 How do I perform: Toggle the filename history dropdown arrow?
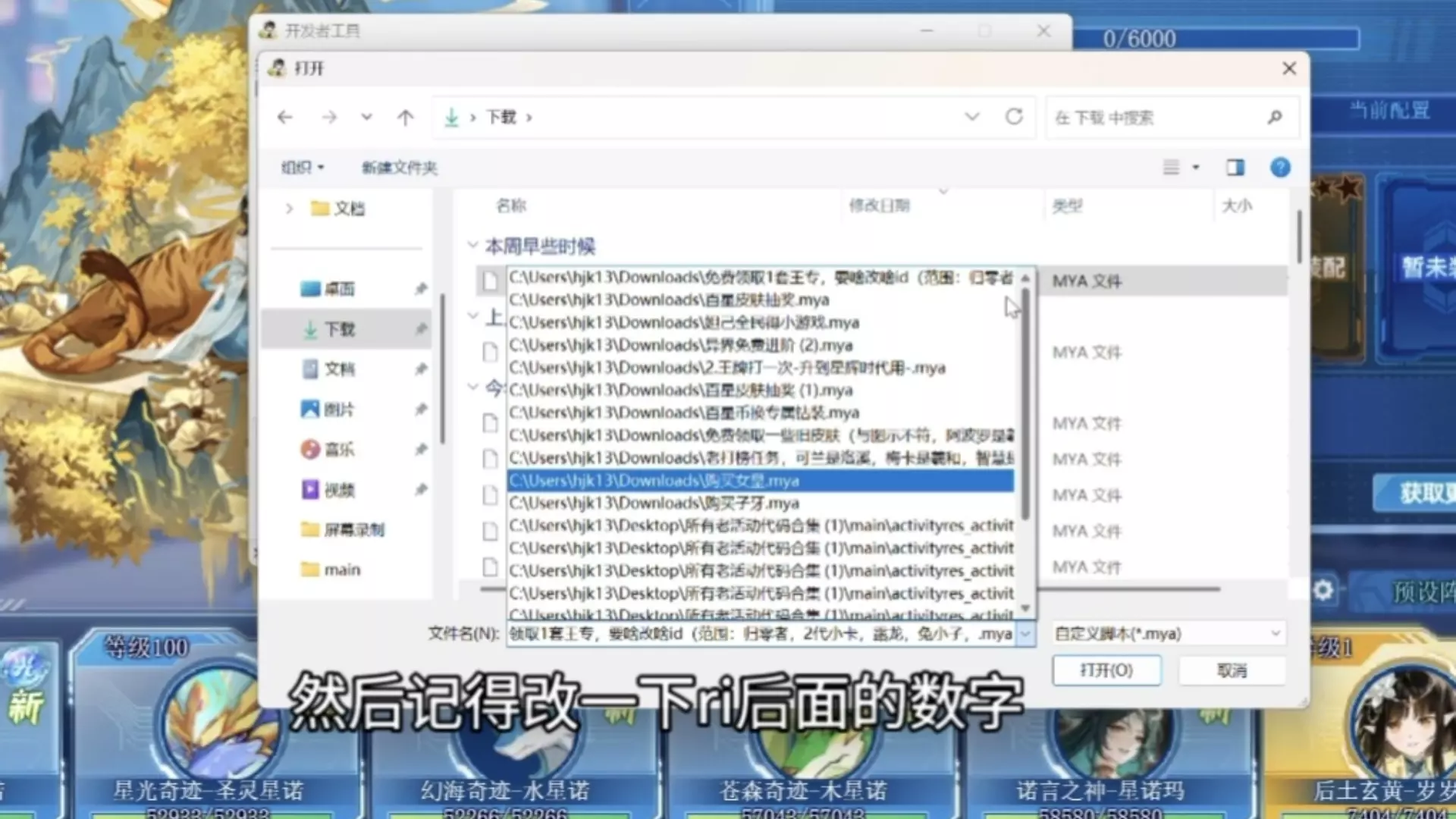coord(1025,634)
